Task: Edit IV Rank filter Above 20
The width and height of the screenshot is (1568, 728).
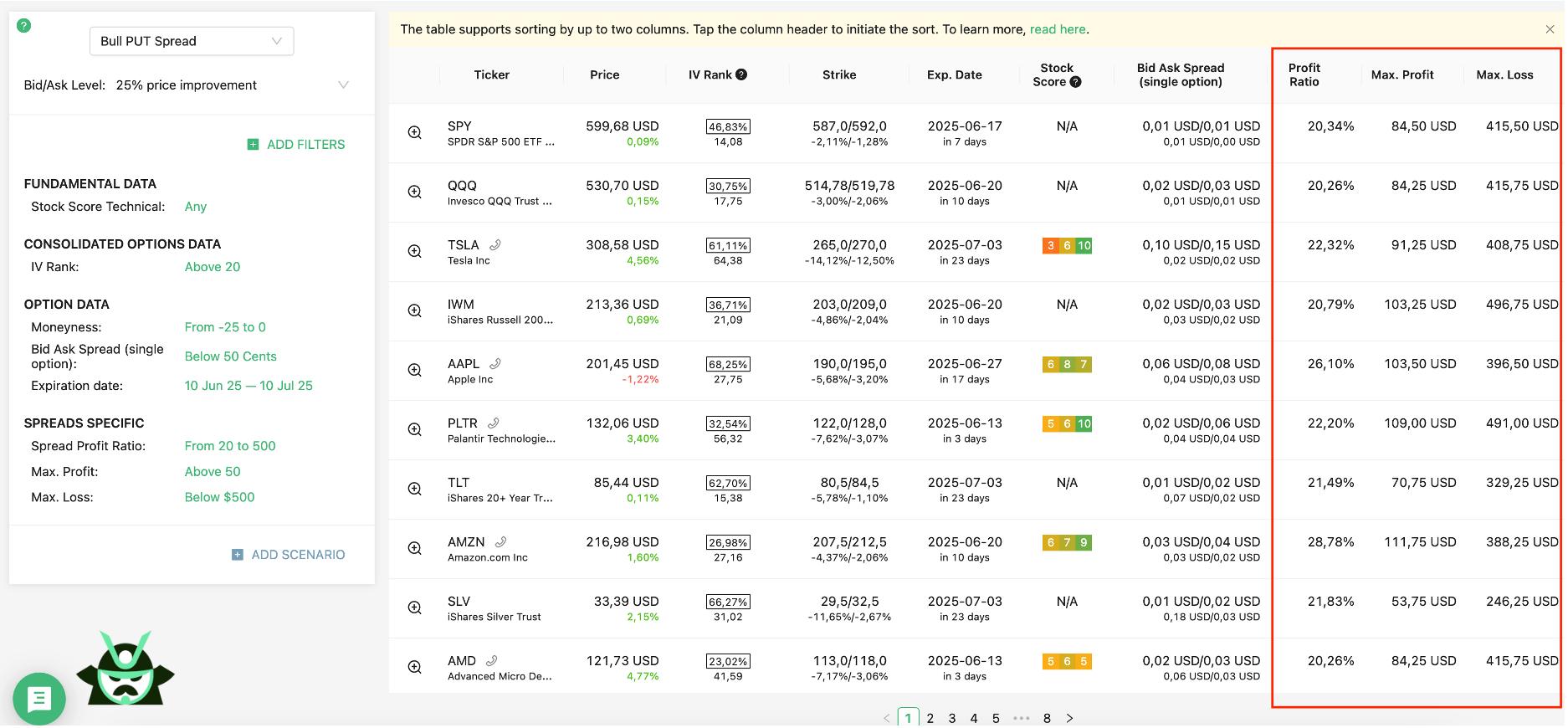Action: coord(213,267)
